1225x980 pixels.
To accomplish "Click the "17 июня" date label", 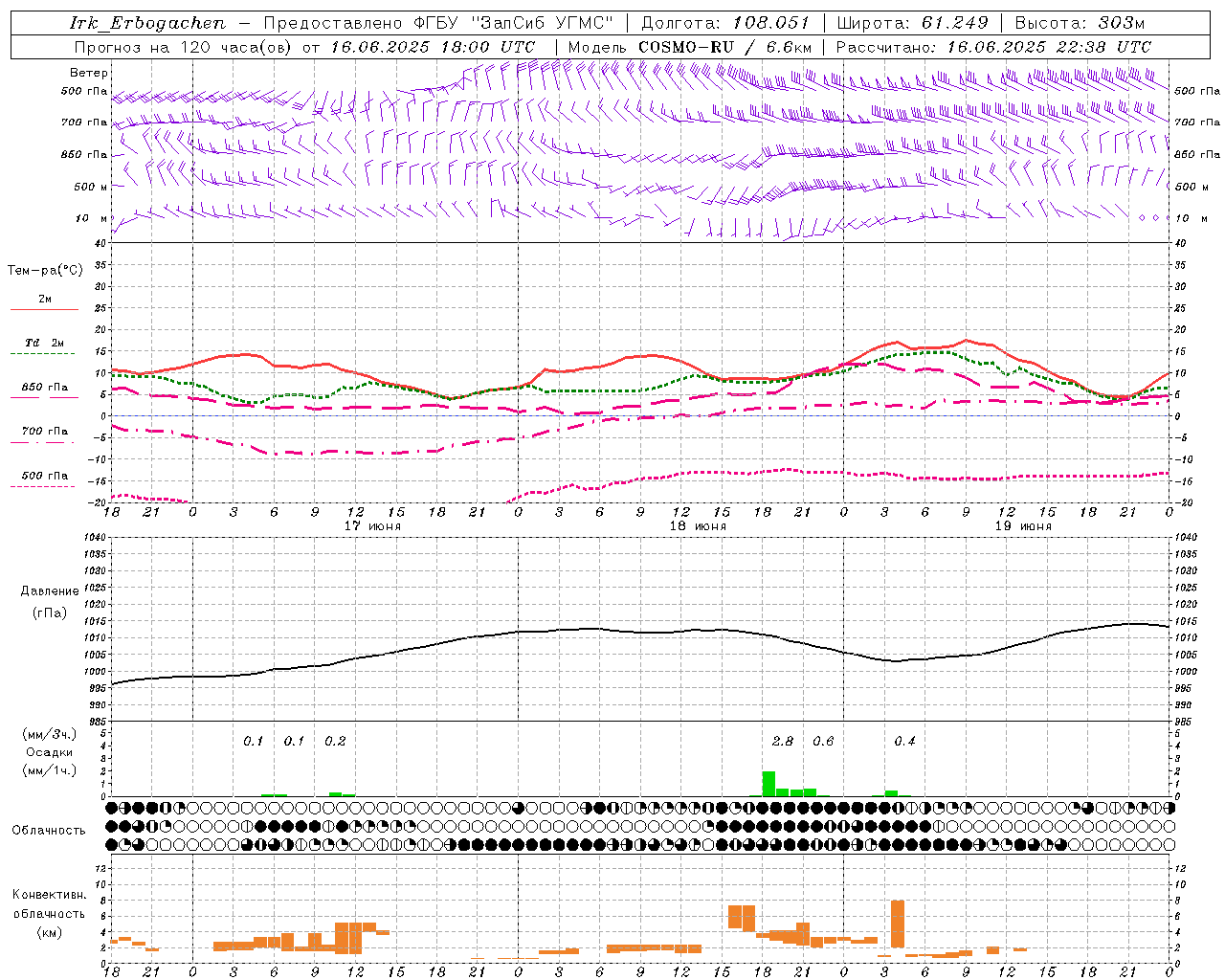I will (x=373, y=526).
